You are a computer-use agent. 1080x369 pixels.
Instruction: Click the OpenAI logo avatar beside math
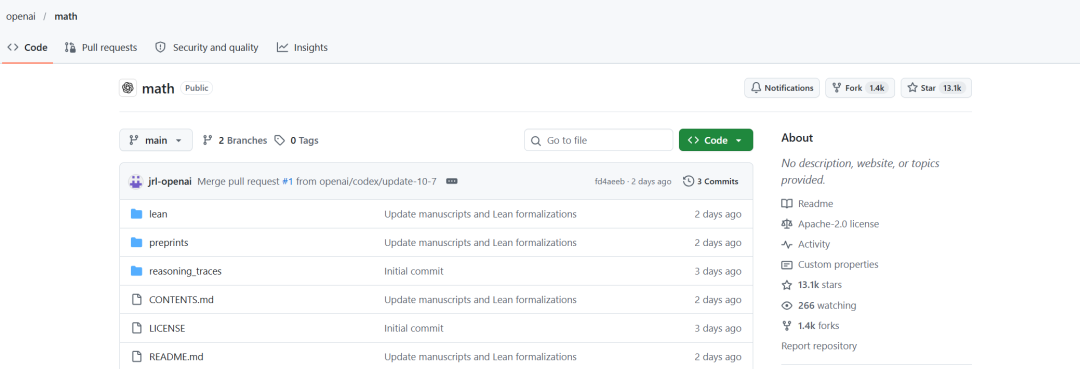tap(127, 88)
